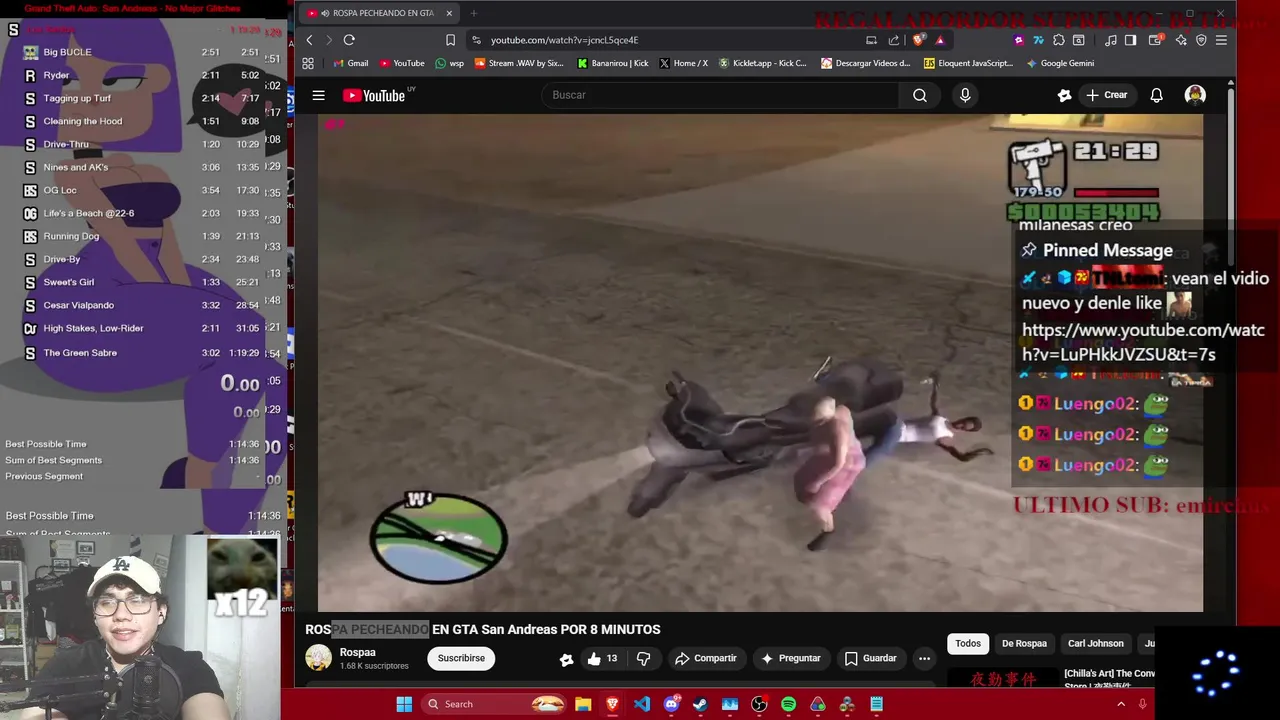
Task: Like the video with thumbs up
Action: 602,658
